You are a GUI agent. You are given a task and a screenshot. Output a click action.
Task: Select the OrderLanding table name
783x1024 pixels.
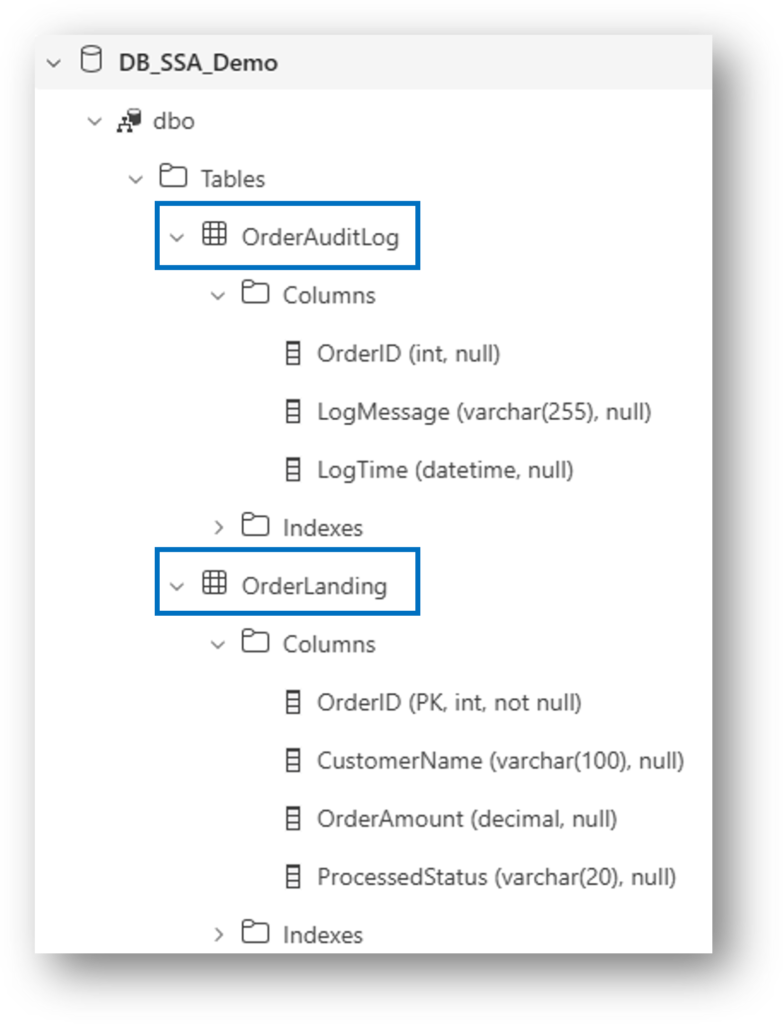314,585
